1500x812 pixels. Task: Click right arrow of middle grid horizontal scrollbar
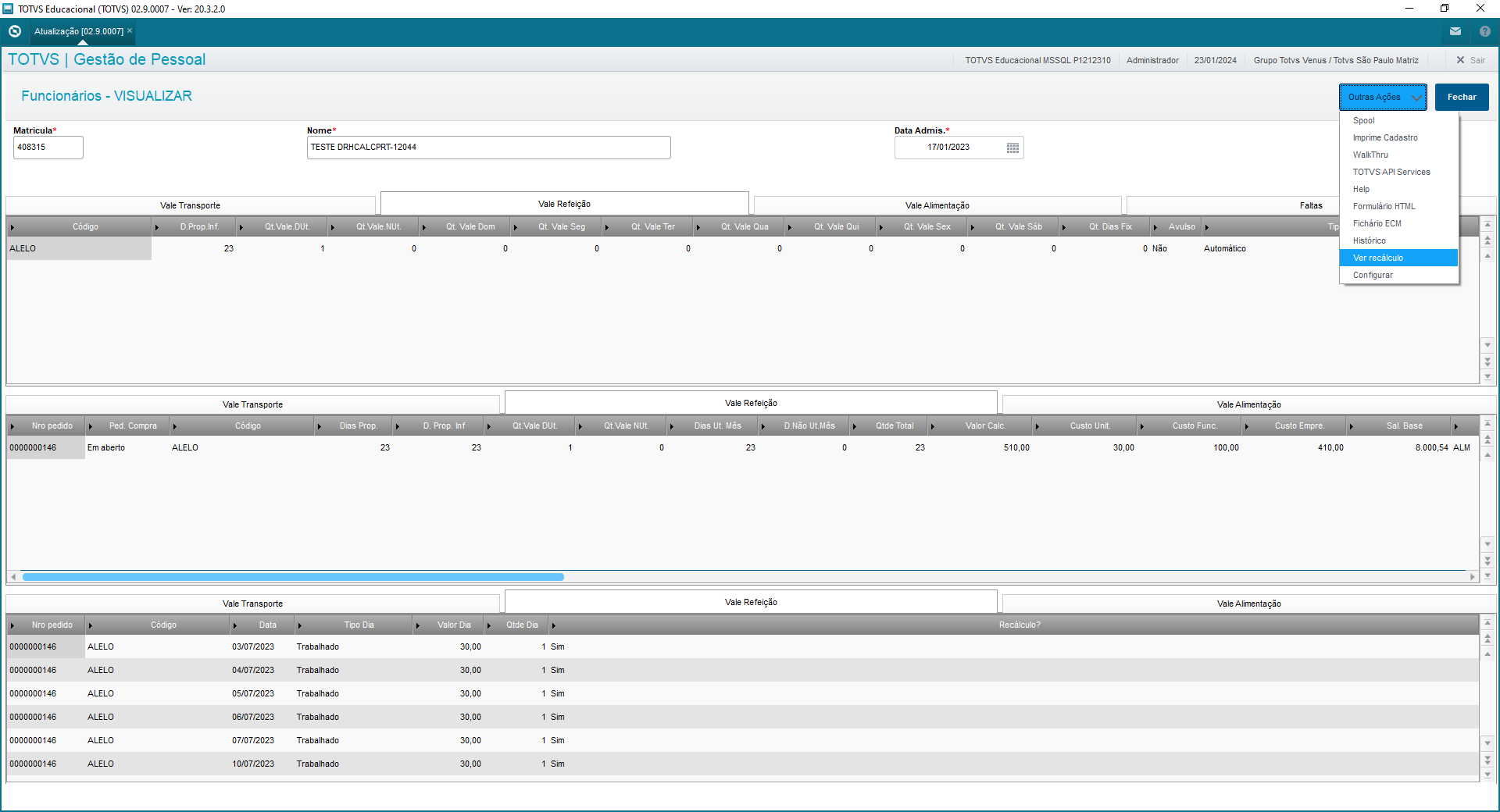[1472, 577]
